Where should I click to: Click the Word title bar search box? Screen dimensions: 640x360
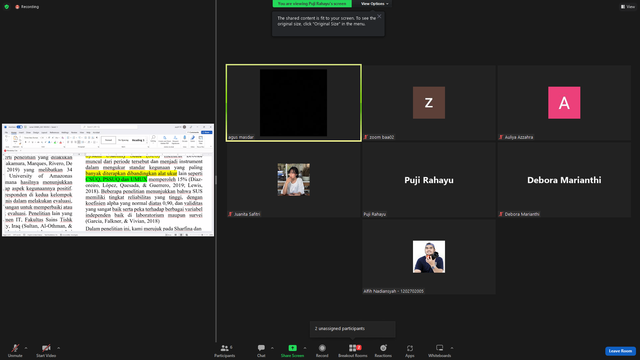[x=110, y=127]
